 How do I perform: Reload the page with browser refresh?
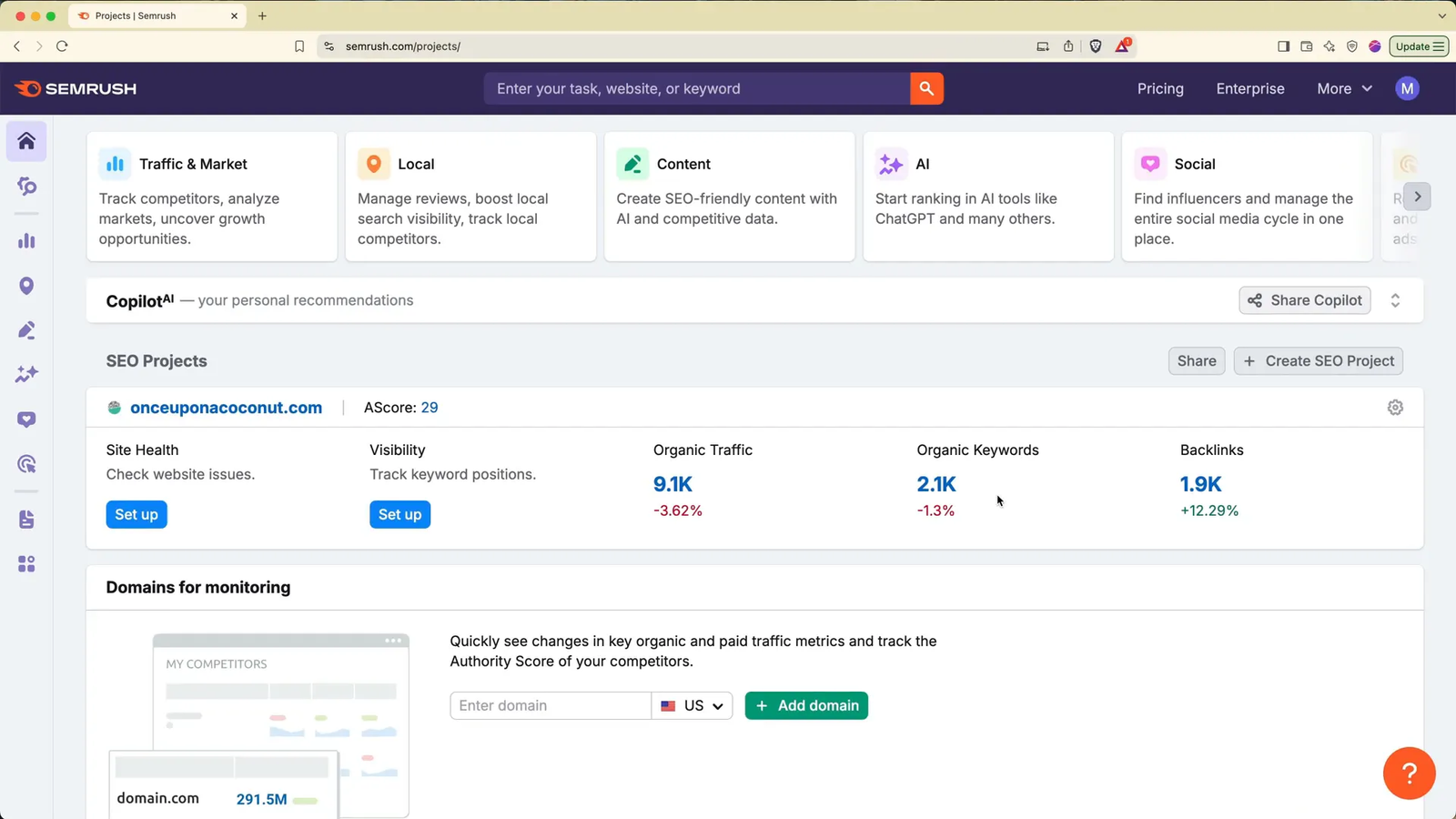click(x=62, y=46)
